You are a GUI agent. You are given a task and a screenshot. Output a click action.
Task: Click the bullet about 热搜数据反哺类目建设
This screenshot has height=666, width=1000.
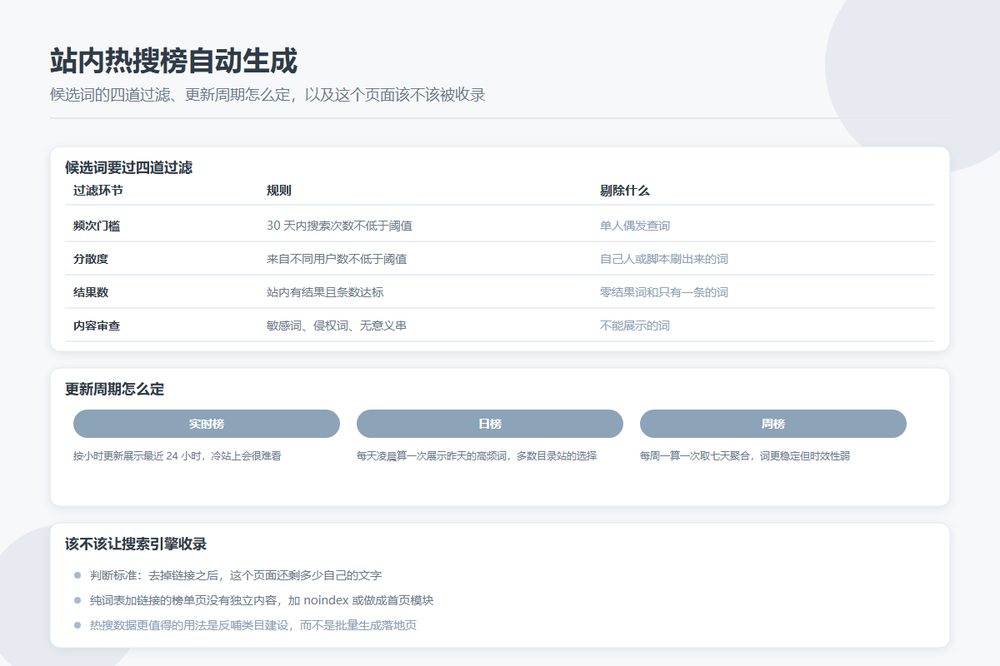tap(253, 625)
